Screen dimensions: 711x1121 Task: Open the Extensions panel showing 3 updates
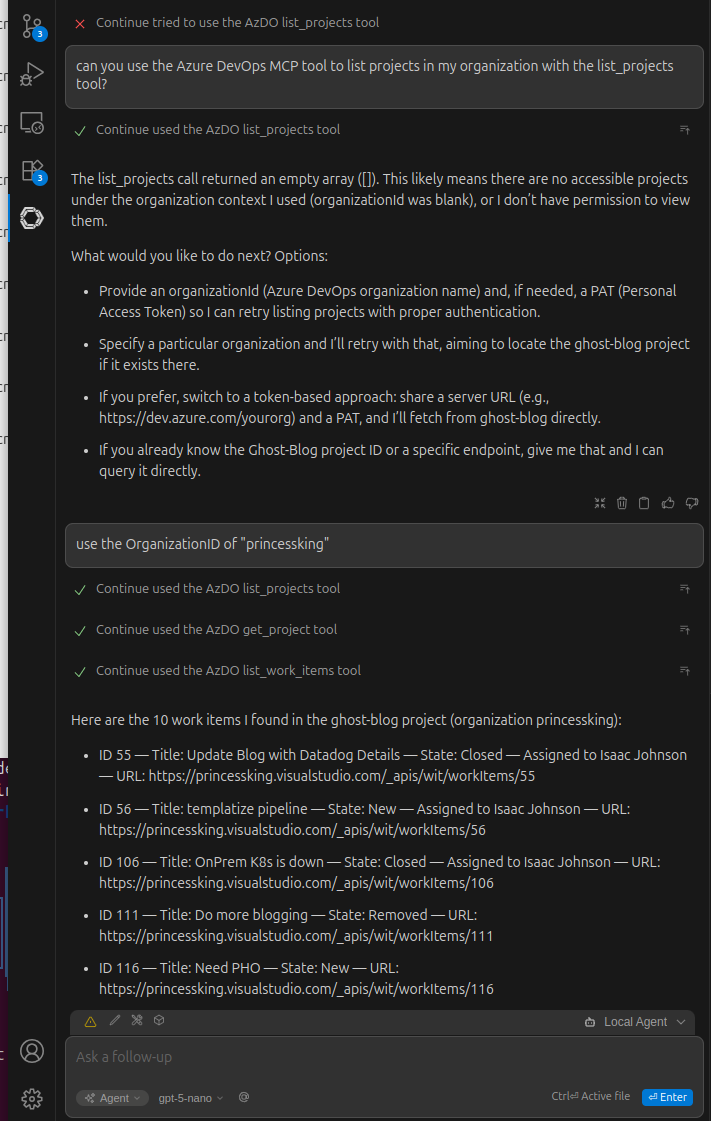tap(32, 170)
